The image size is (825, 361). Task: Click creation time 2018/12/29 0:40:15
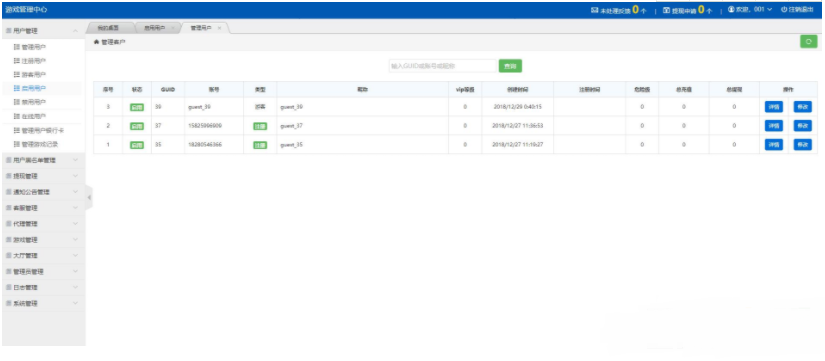pyautogui.click(x=518, y=107)
